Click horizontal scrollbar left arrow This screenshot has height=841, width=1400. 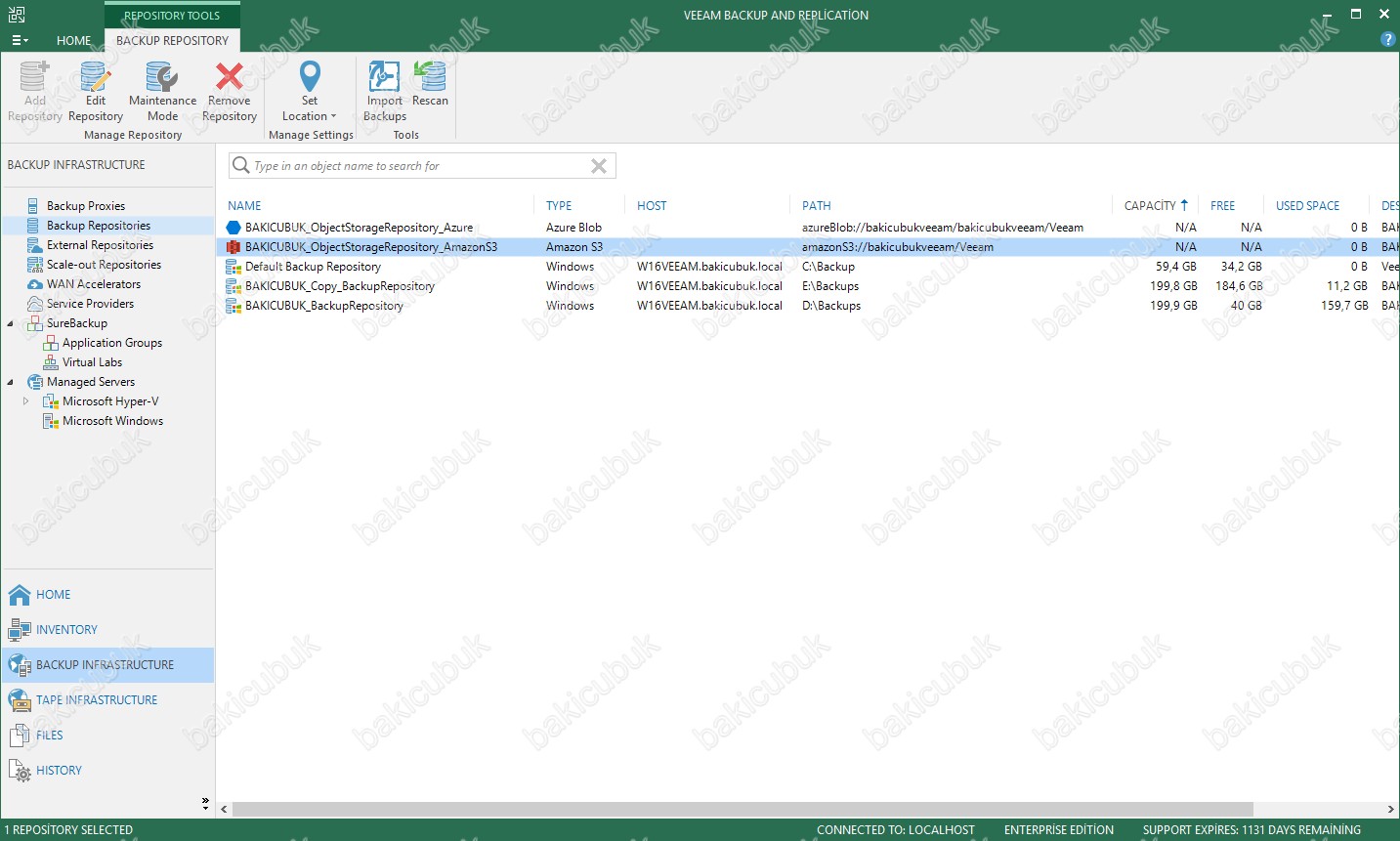pos(224,810)
